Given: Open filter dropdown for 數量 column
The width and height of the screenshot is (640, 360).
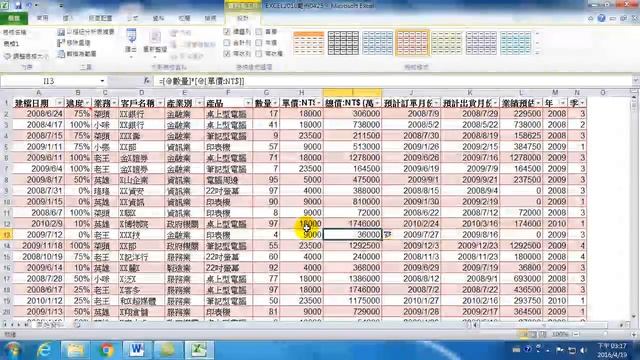Looking at the screenshot, I should tap(275, 103).
